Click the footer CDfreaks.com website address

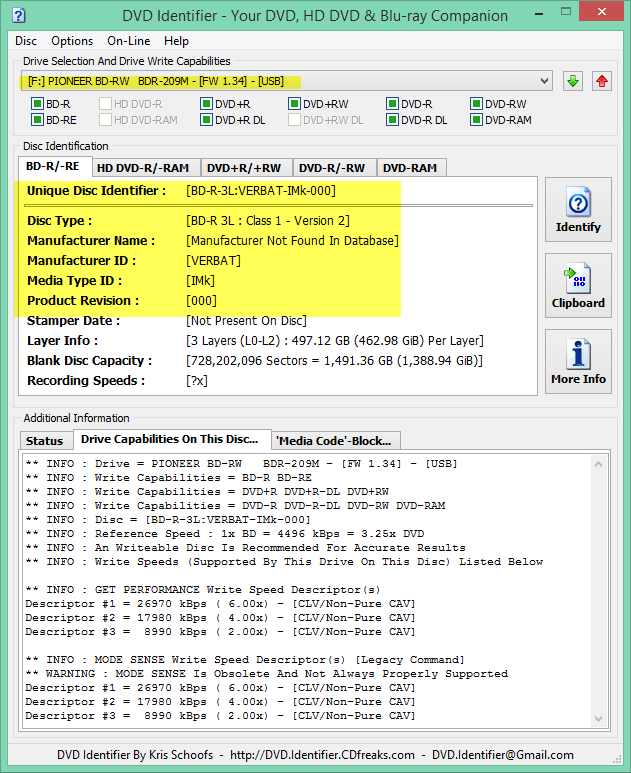pyautogui.click(x=322, y=755)
